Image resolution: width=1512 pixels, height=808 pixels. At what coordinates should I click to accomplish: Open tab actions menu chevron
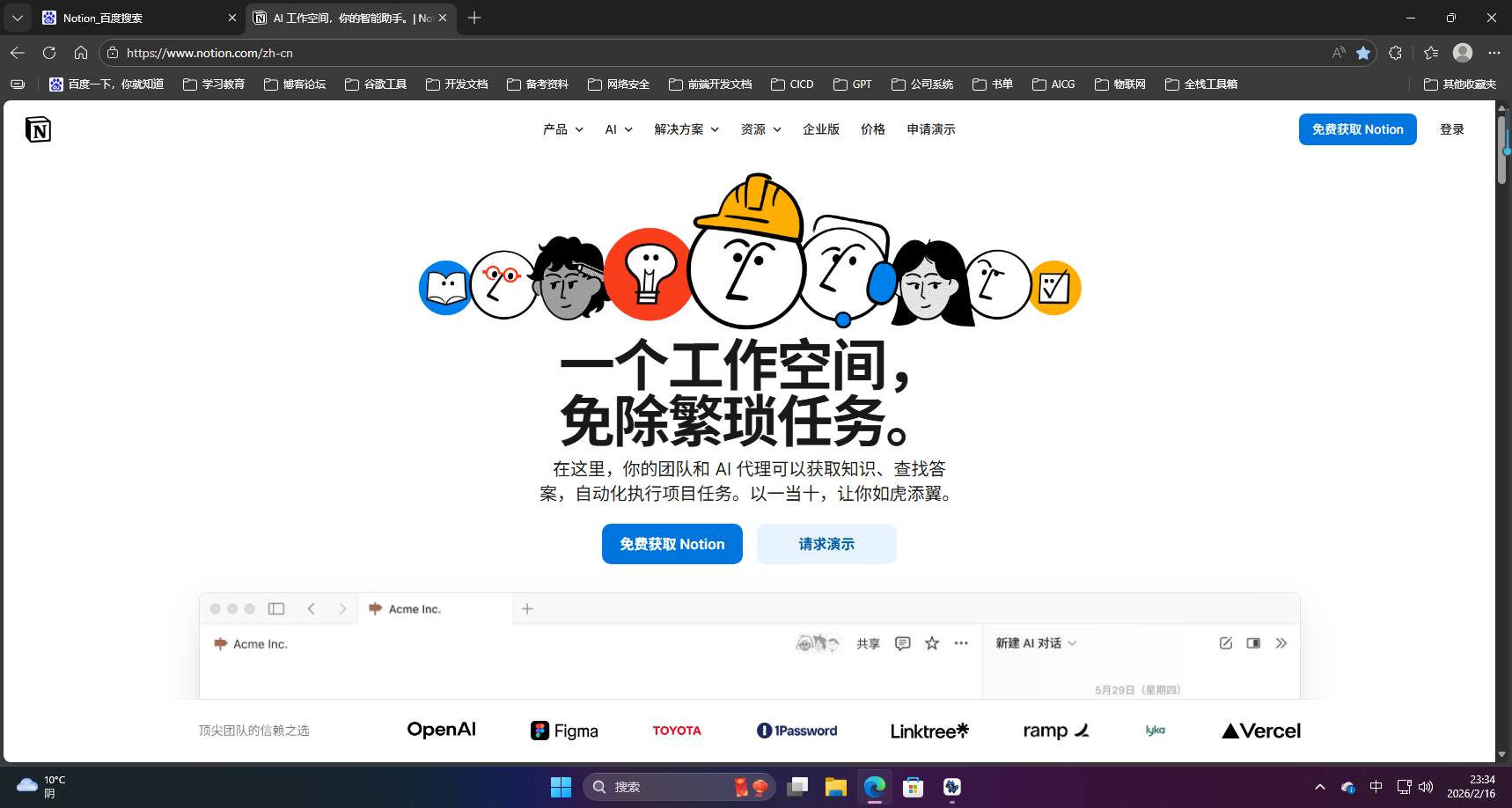click(x=18, y=18)
